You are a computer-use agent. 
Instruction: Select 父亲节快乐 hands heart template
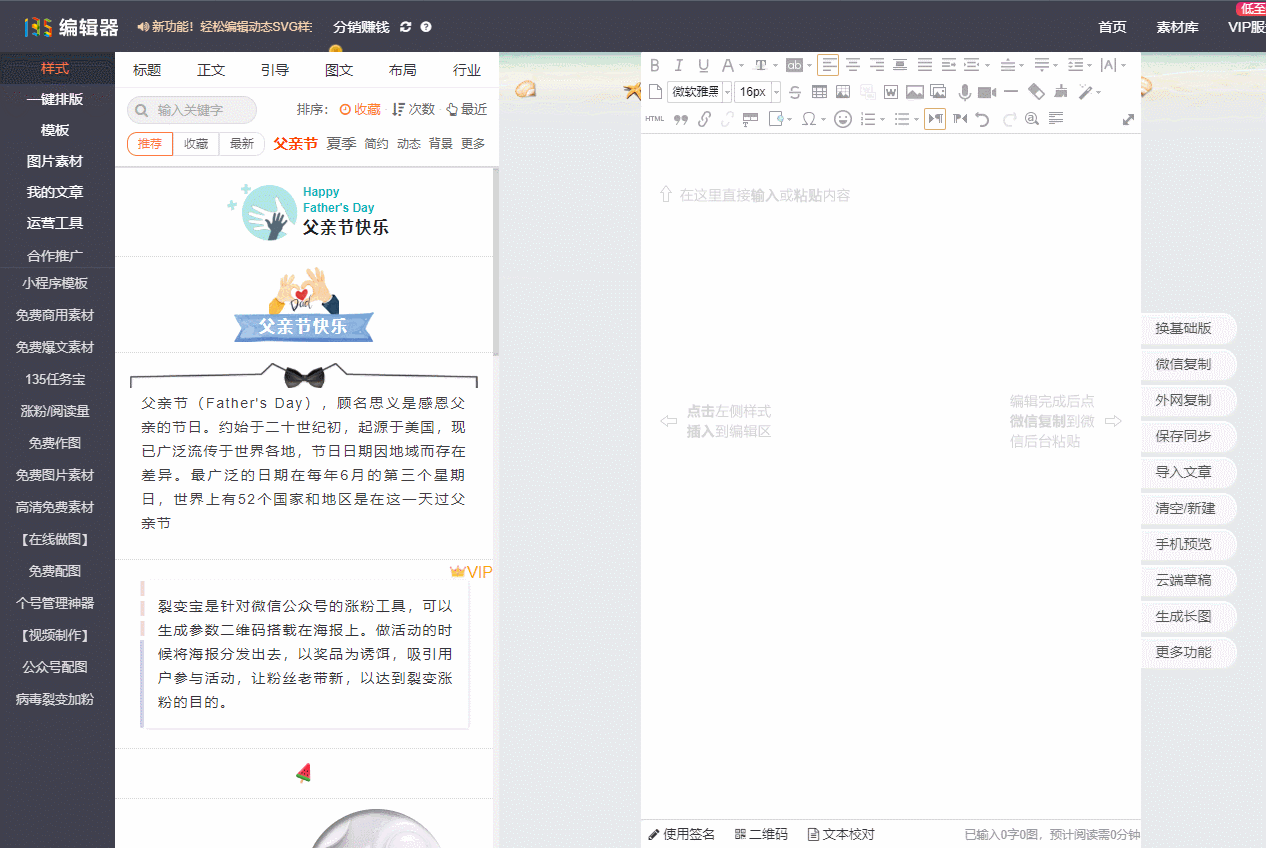coord(304,305)
